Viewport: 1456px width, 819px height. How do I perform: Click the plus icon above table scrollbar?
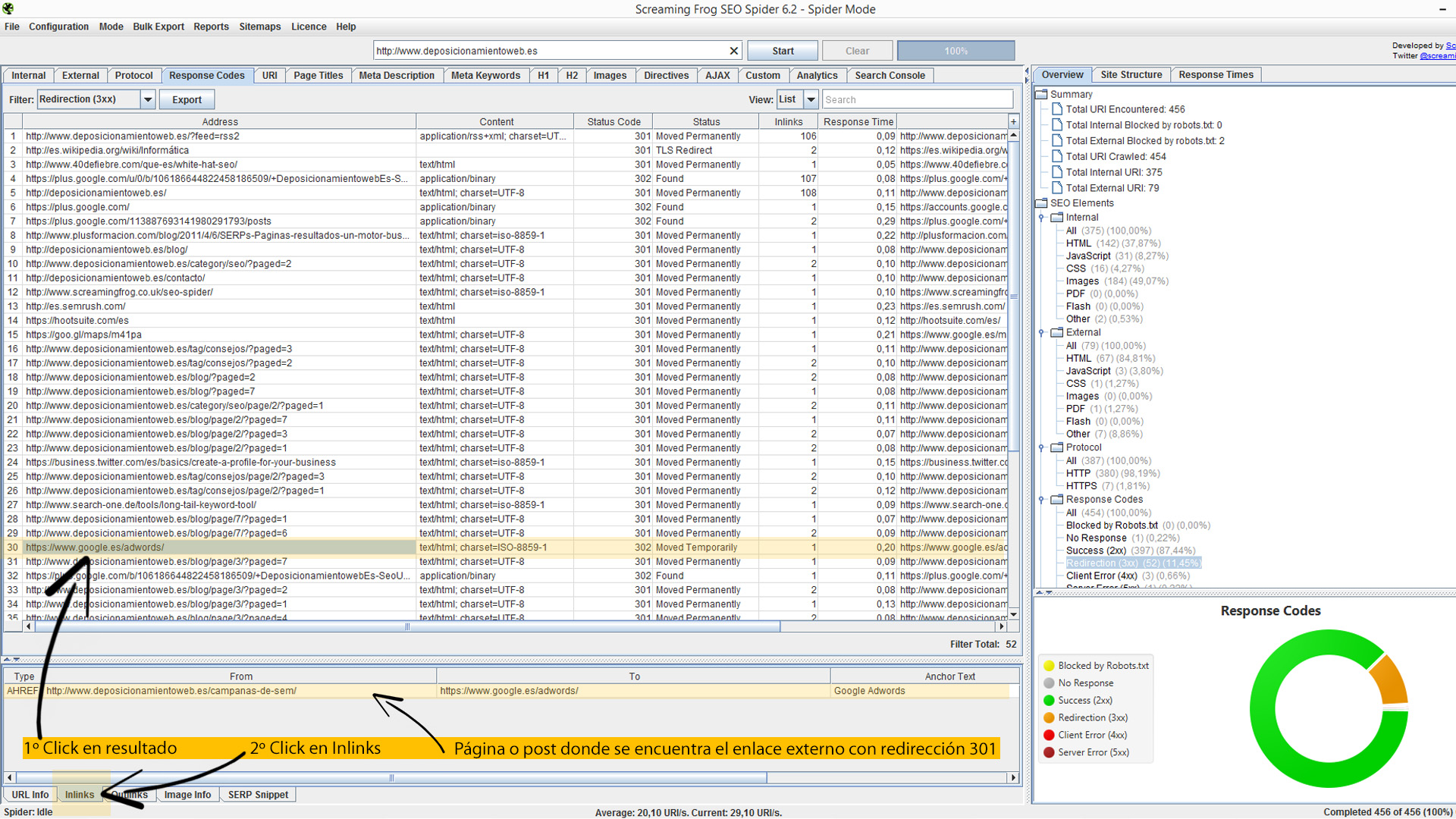pyautogui.click(x=1013, y=121)
